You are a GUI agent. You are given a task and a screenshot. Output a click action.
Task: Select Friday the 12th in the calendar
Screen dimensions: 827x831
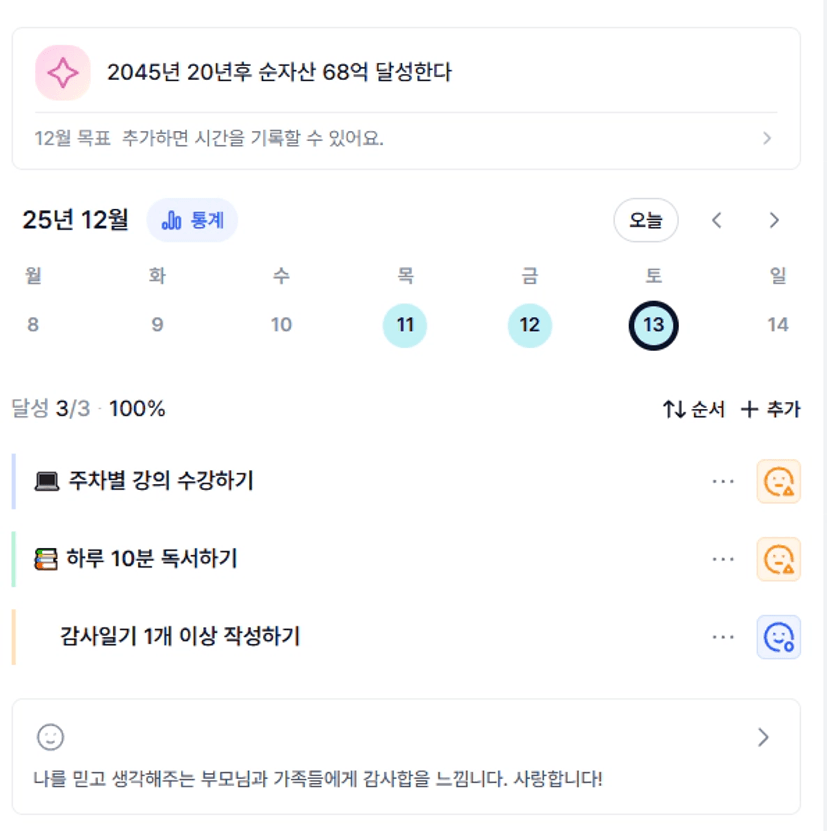pyautogui.click(x=530, y=325)
